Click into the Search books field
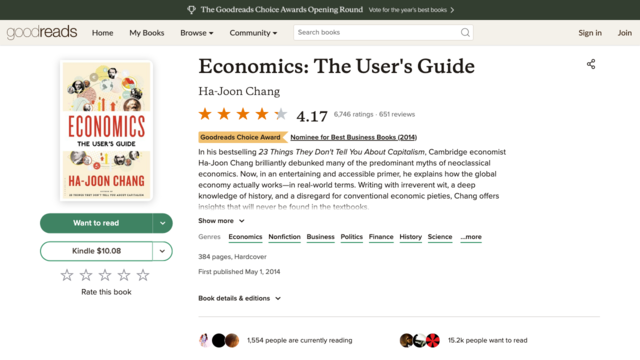The width and height of the screenshot is (640, 360). coord(376,32)
